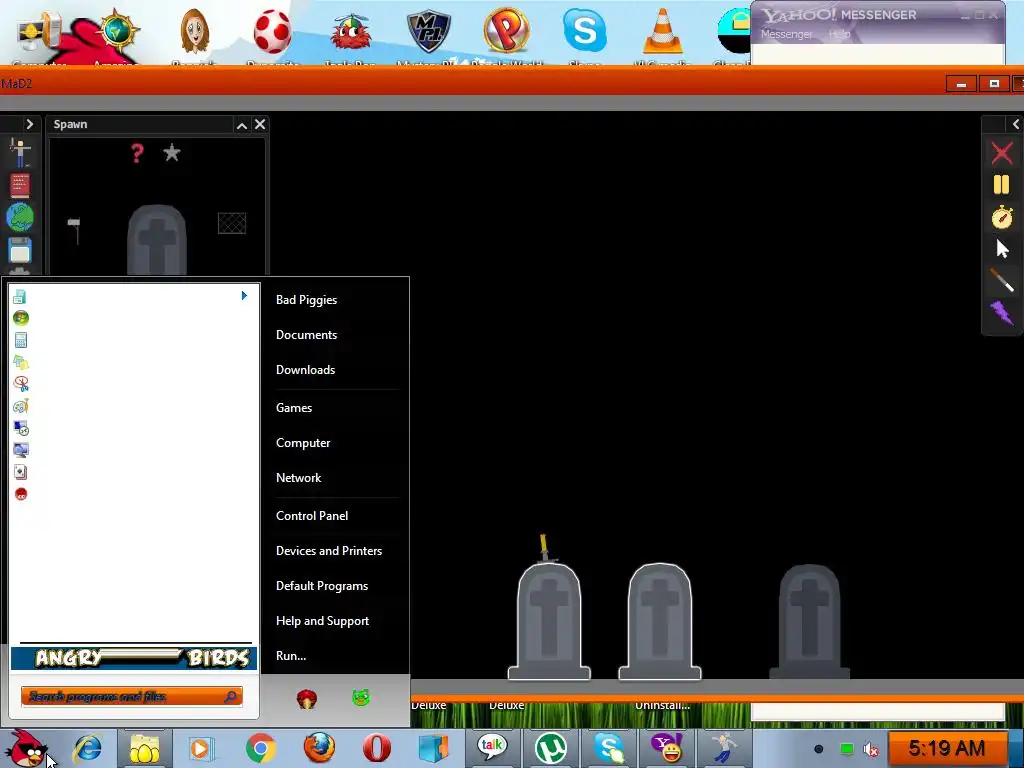Open Help menu in Yahoo Messenger window
1024x768 pixels.
tap(840, 34)
